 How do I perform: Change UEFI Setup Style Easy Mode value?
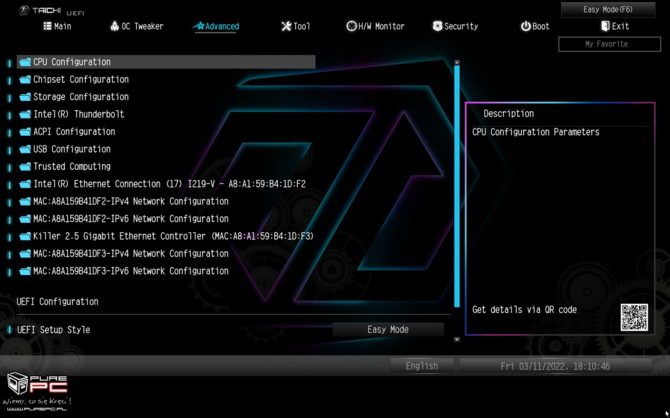(x=388, y=330)
